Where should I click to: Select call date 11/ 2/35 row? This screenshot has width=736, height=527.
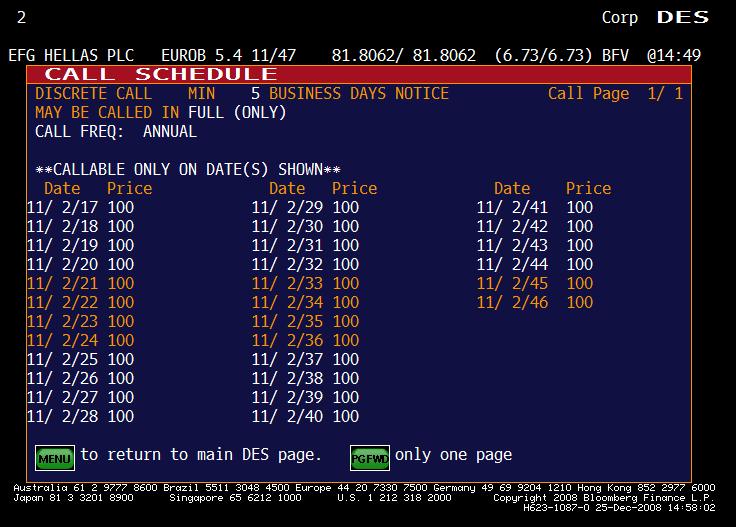[x=306, y=321]
